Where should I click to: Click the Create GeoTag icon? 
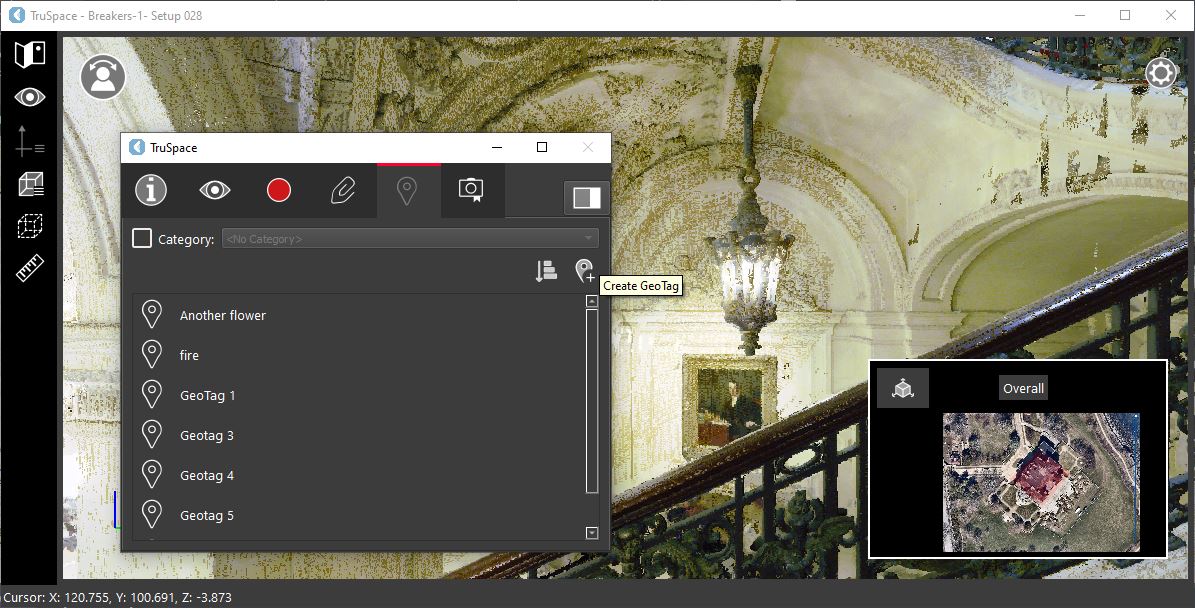584,271
